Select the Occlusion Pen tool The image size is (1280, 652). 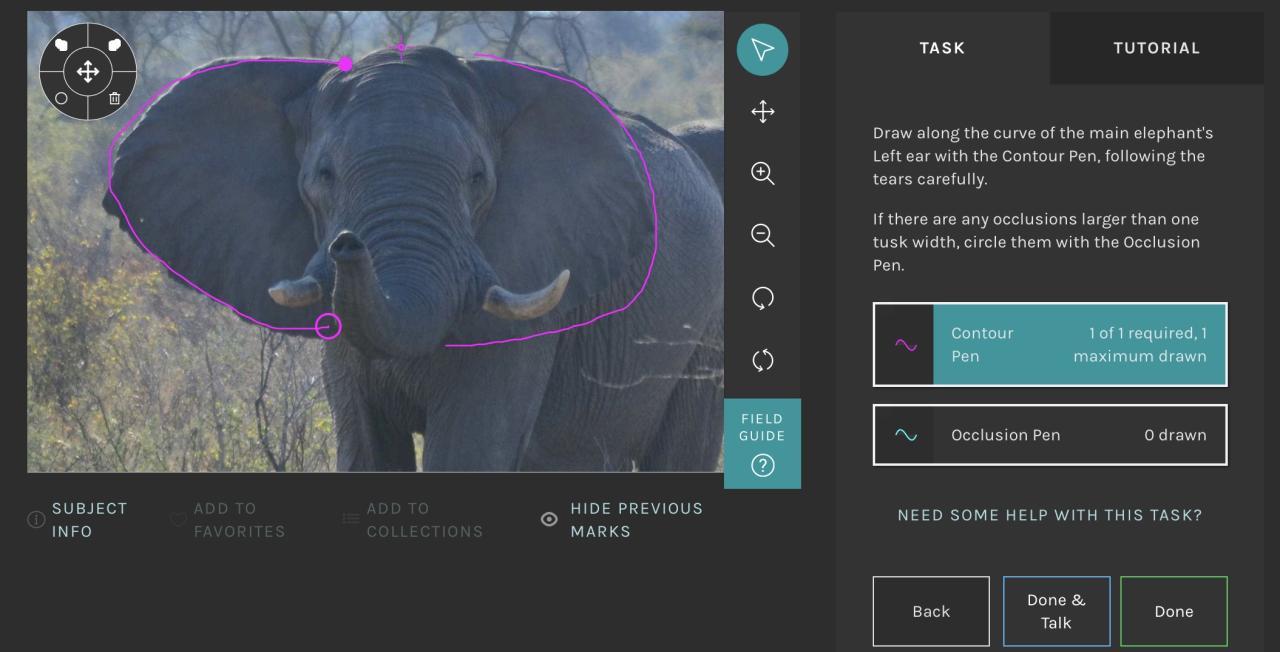tap(1050, 435)
